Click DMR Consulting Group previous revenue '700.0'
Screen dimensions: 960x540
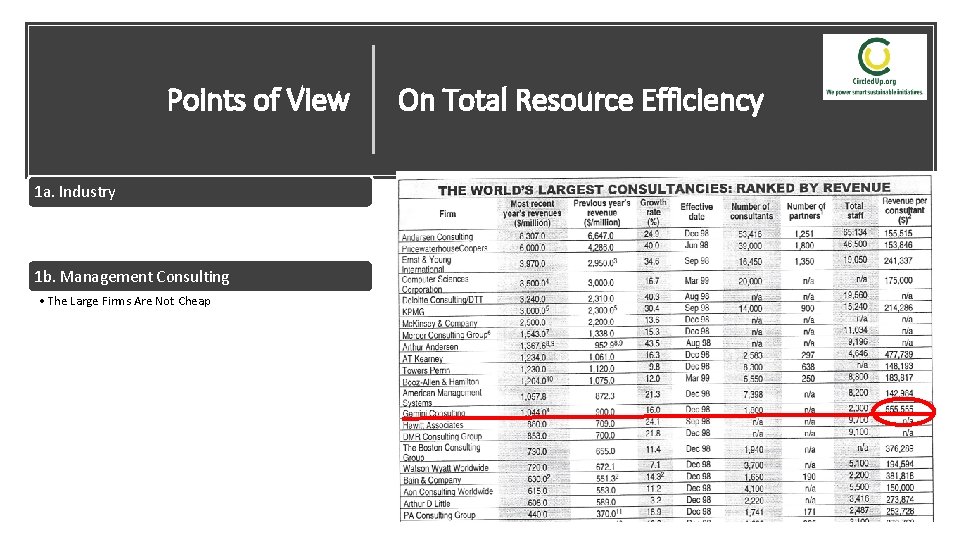[605, 435]
